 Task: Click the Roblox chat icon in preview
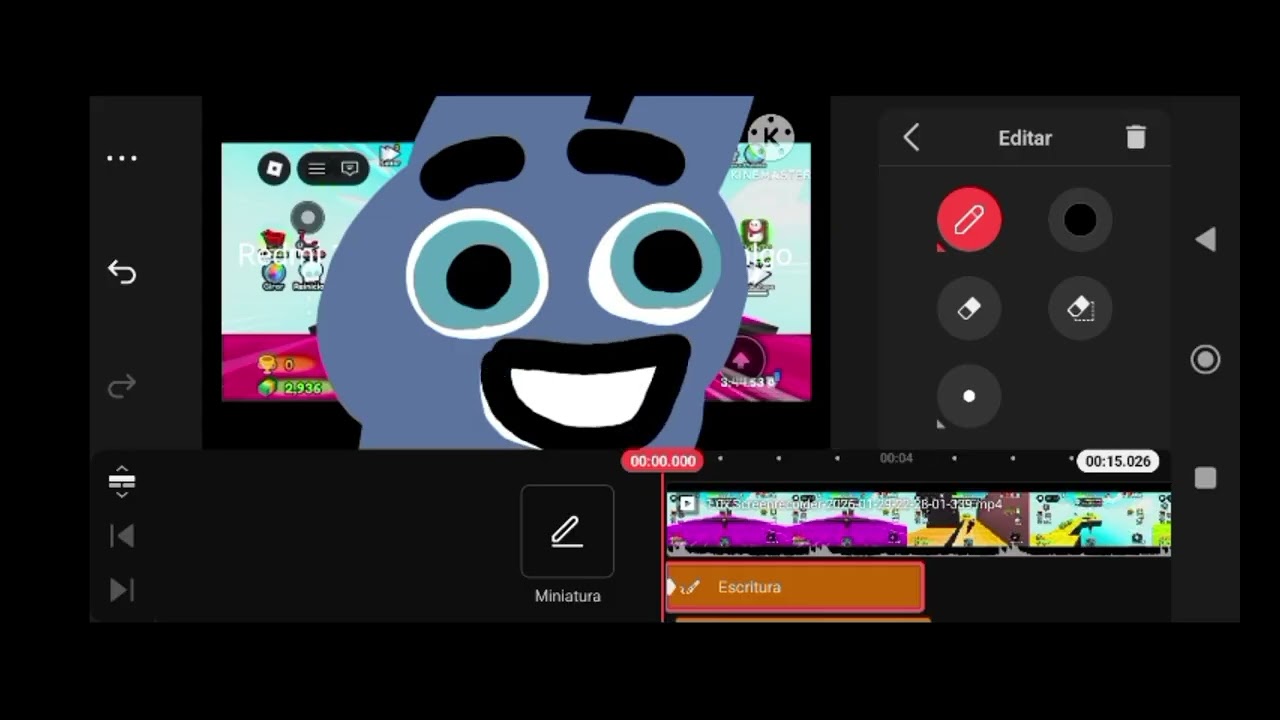coord(349,169)
